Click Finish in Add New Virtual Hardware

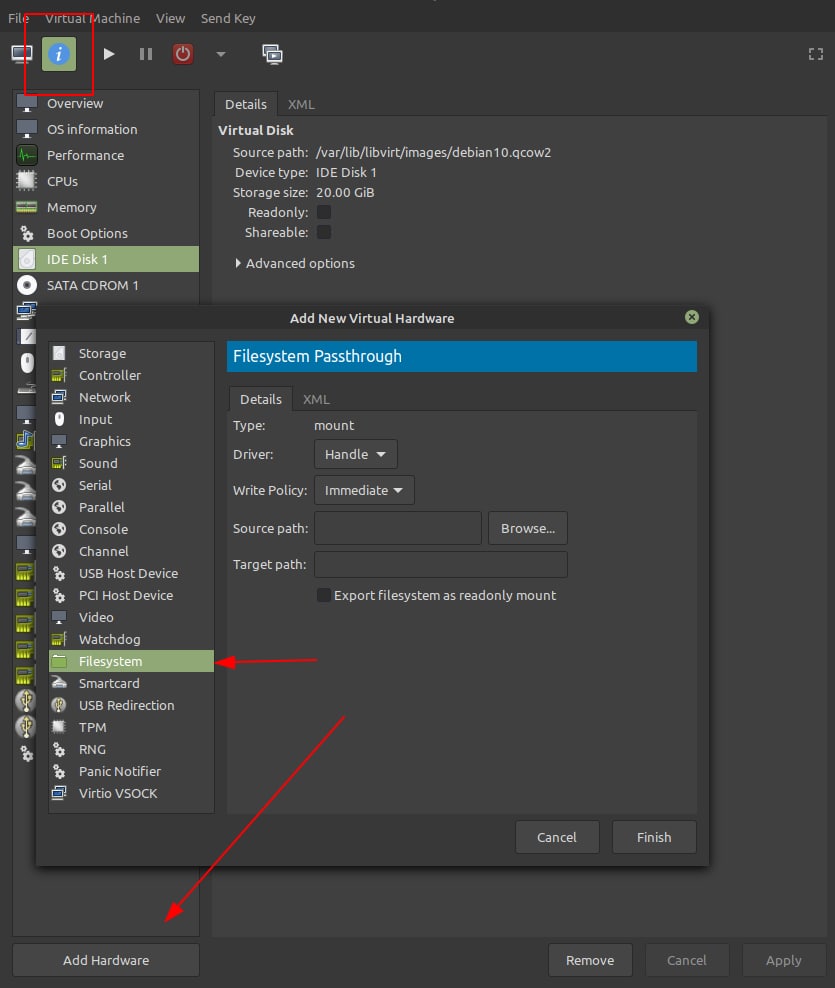654,837
